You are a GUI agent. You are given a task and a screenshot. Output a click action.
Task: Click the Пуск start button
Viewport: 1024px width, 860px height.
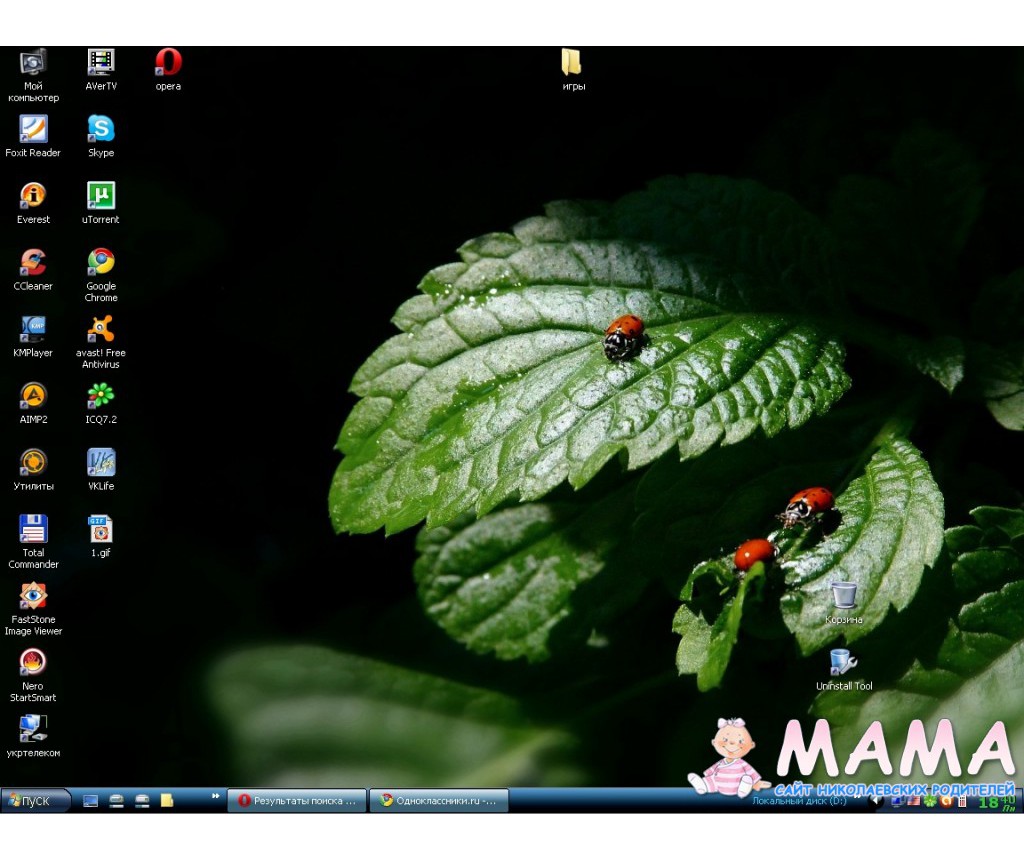click(35, 800)
